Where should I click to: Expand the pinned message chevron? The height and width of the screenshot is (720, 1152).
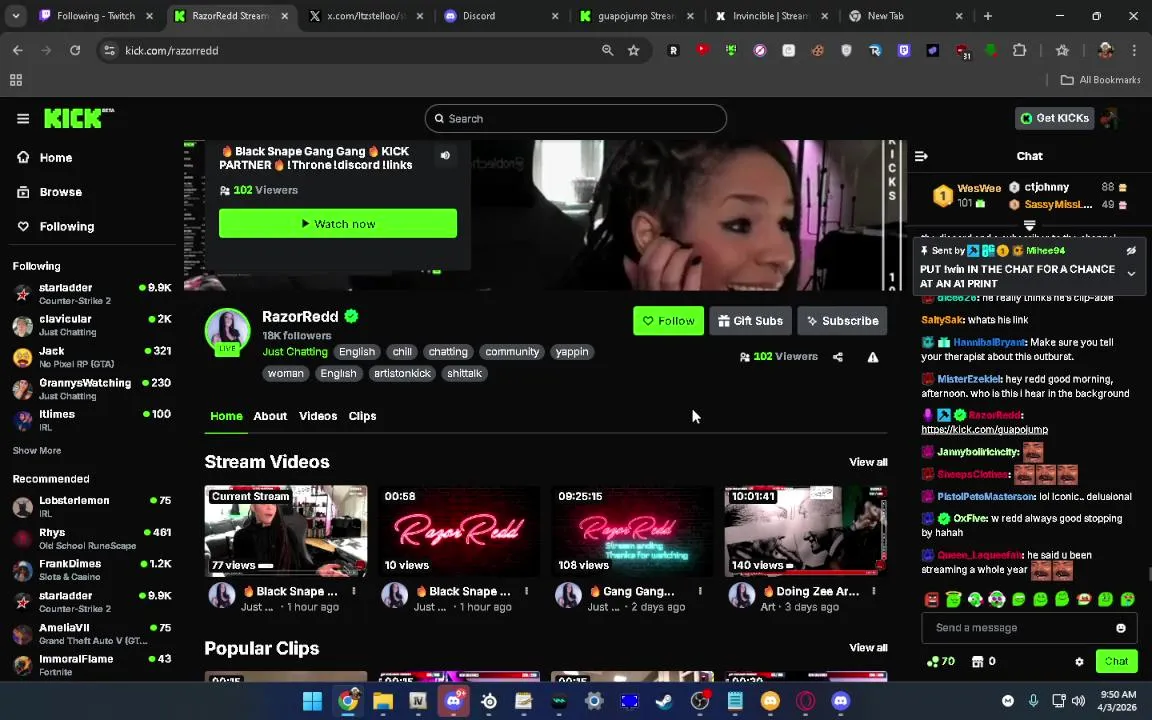pyautogui.click(x=1131, y=273)
